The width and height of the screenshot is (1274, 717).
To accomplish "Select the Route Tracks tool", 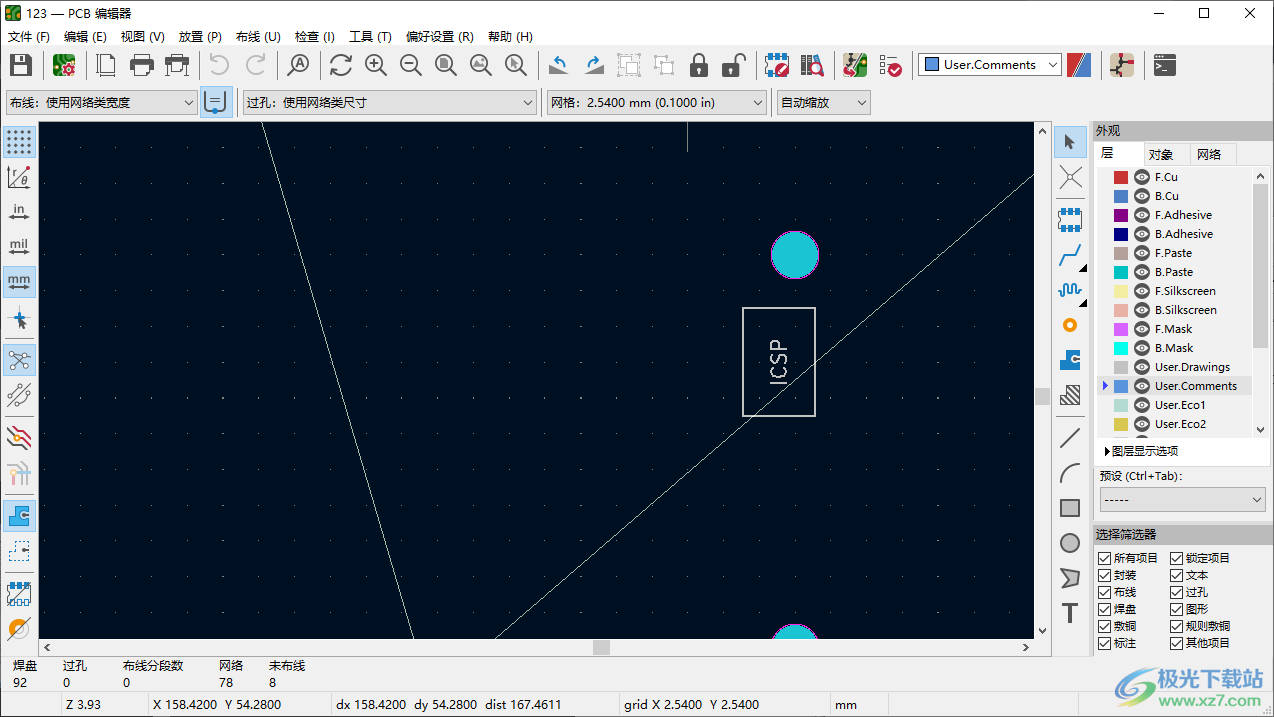I will coord(1069,256).
